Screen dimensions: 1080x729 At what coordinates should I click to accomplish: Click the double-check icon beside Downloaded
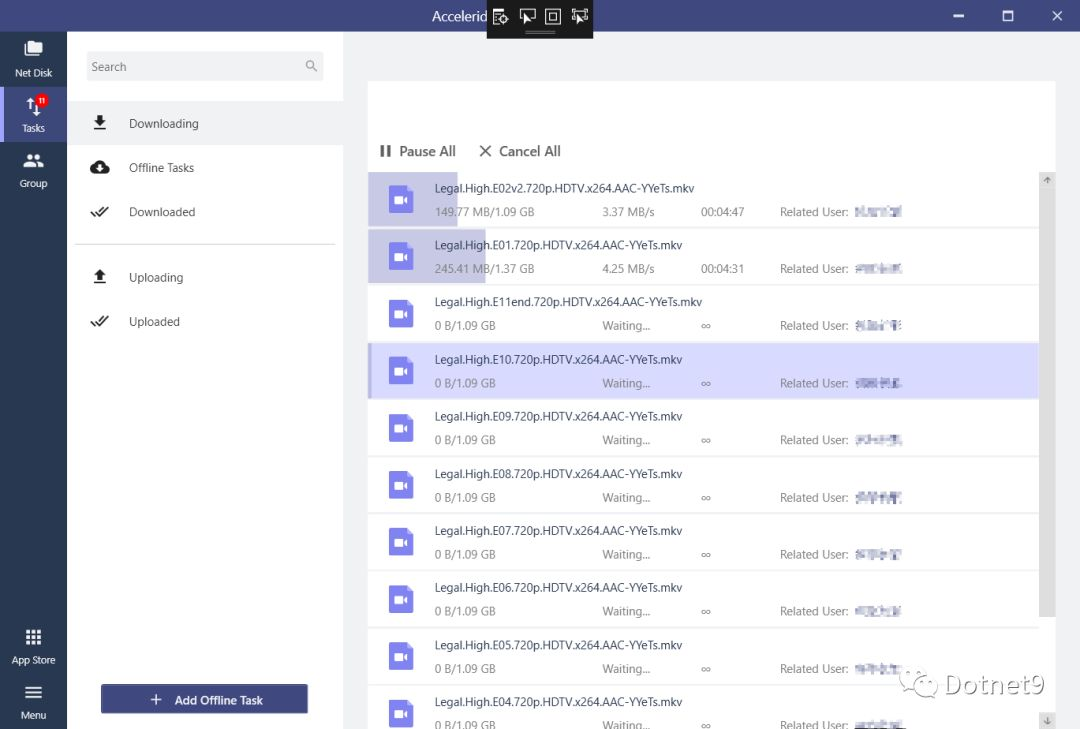click(x=100, y=212)
